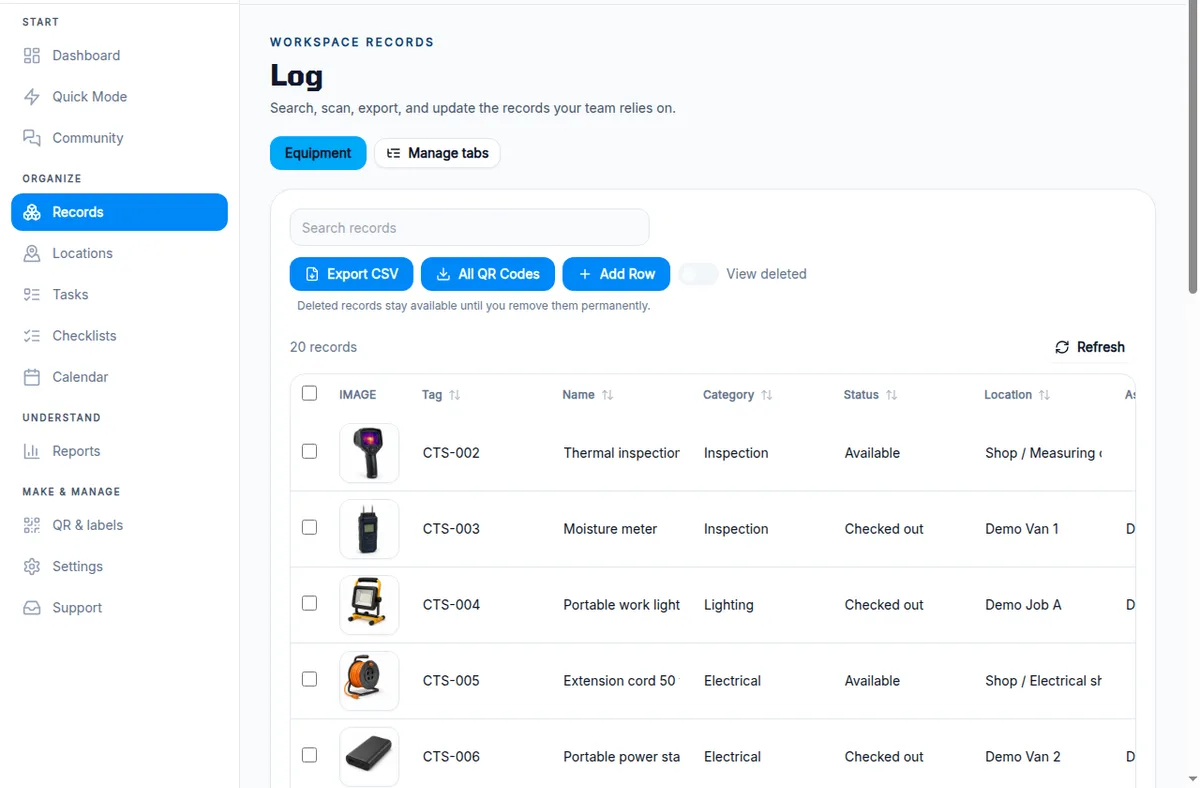The height and width of the screenshot is (788, 1200).
Task: Go to Dashboard in the sidebar
Action: point(119,56)
